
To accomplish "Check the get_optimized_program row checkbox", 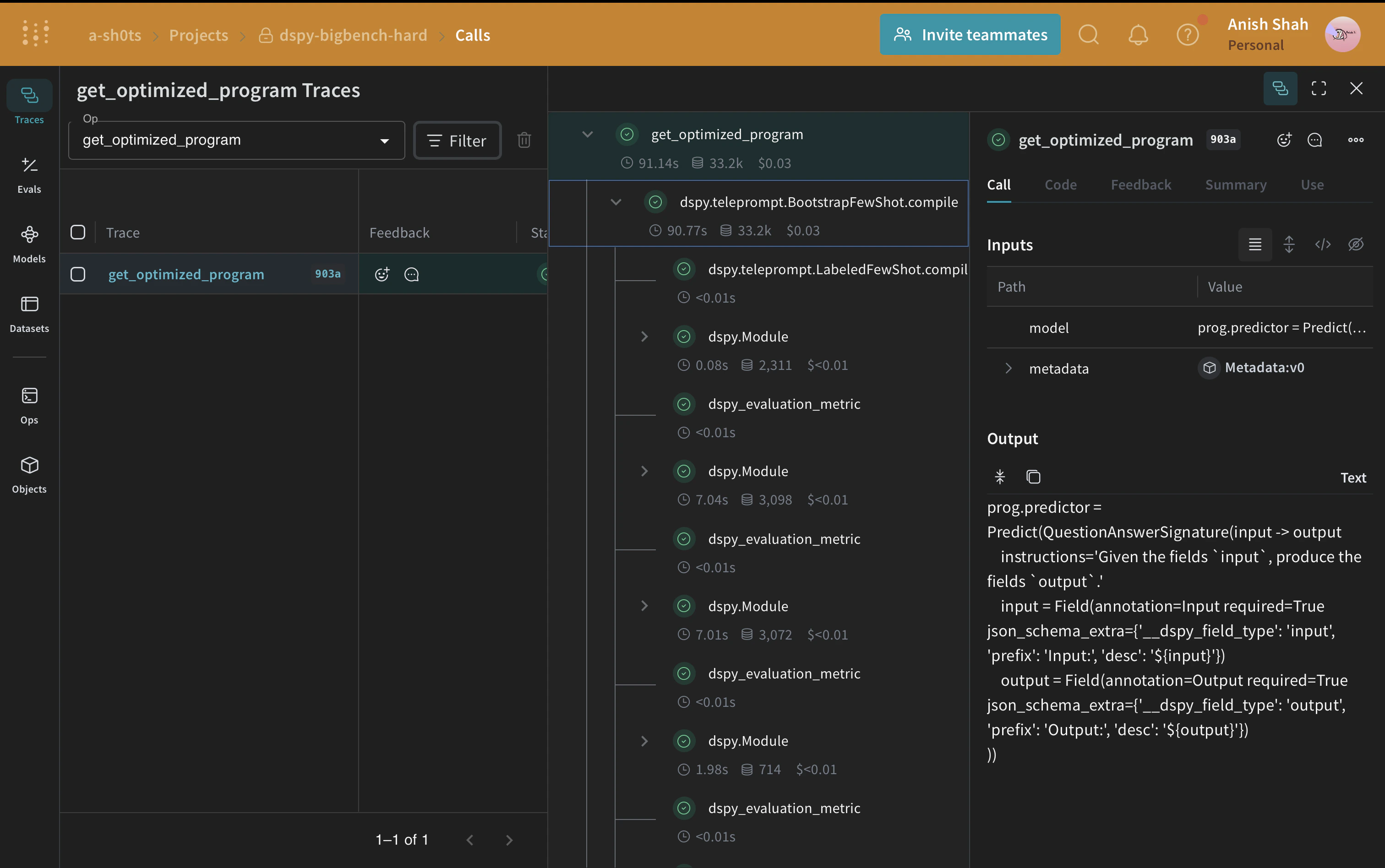I will coord(78,274).
